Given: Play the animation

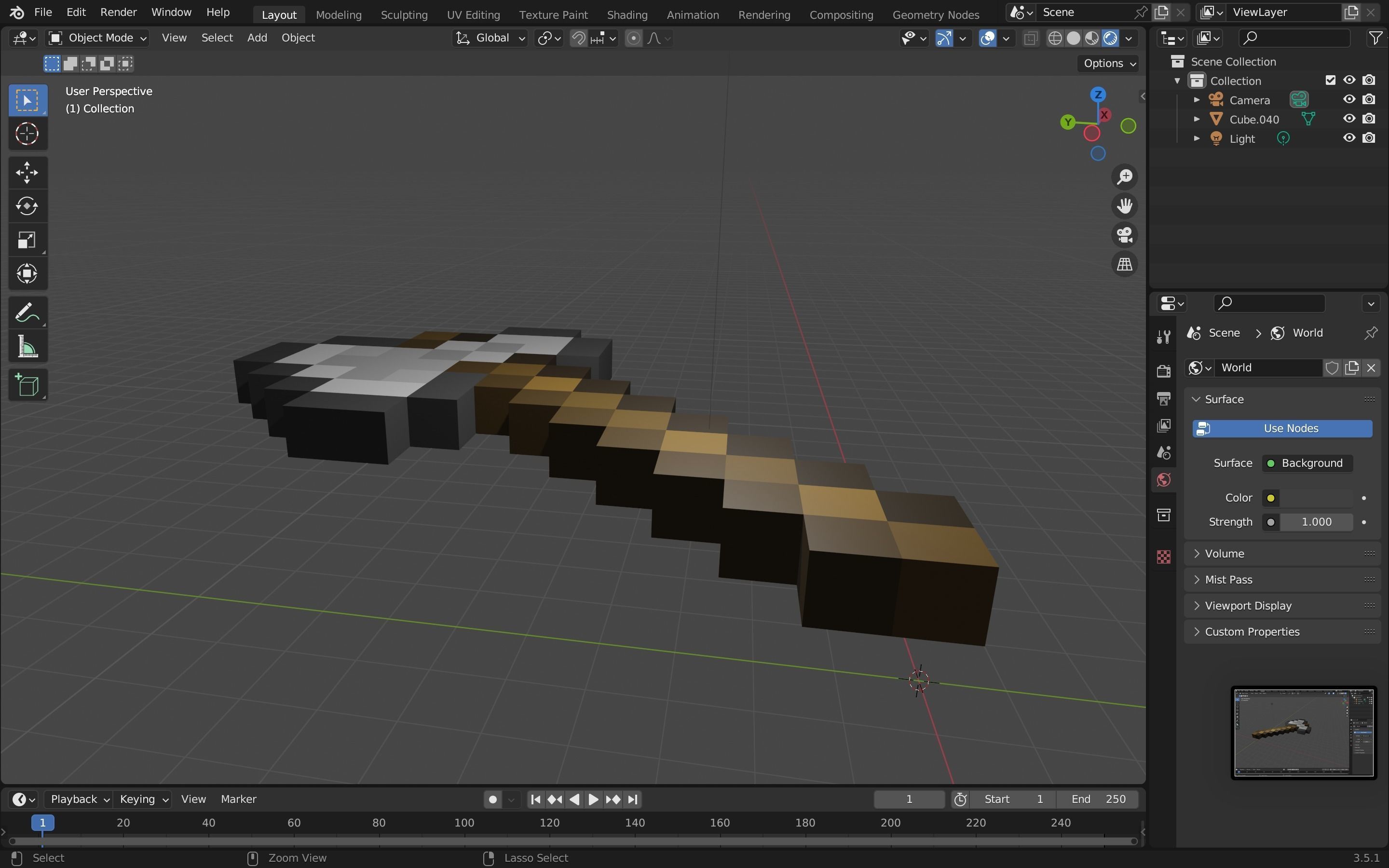Looking at the screenshot, I should coord(594,799).
